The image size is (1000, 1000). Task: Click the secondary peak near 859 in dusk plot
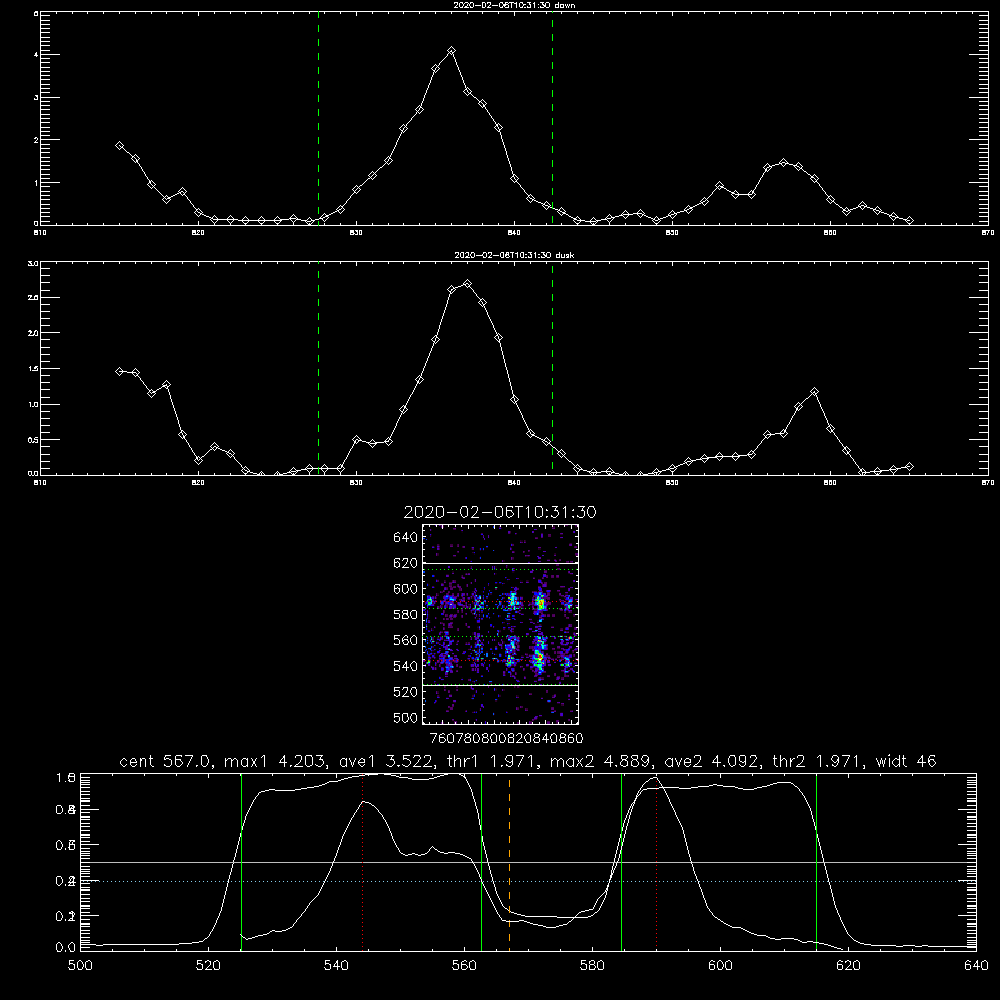pos(814,392)
